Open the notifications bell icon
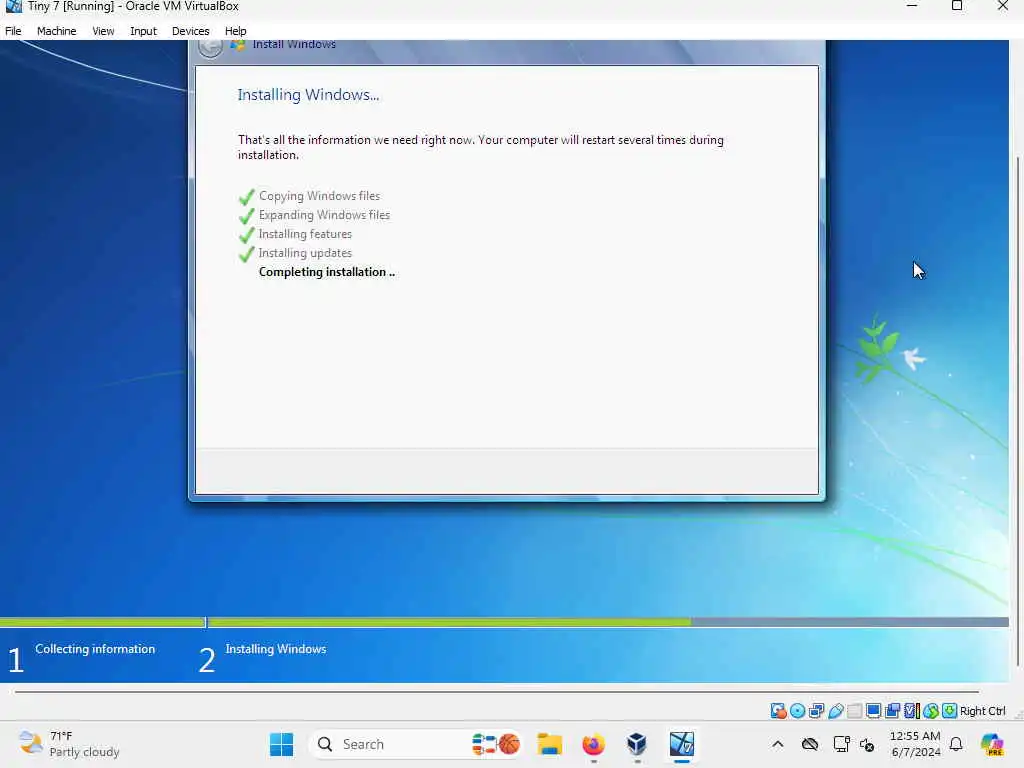The width and height of the screenshot is (1024, 768). coord(956,744)
